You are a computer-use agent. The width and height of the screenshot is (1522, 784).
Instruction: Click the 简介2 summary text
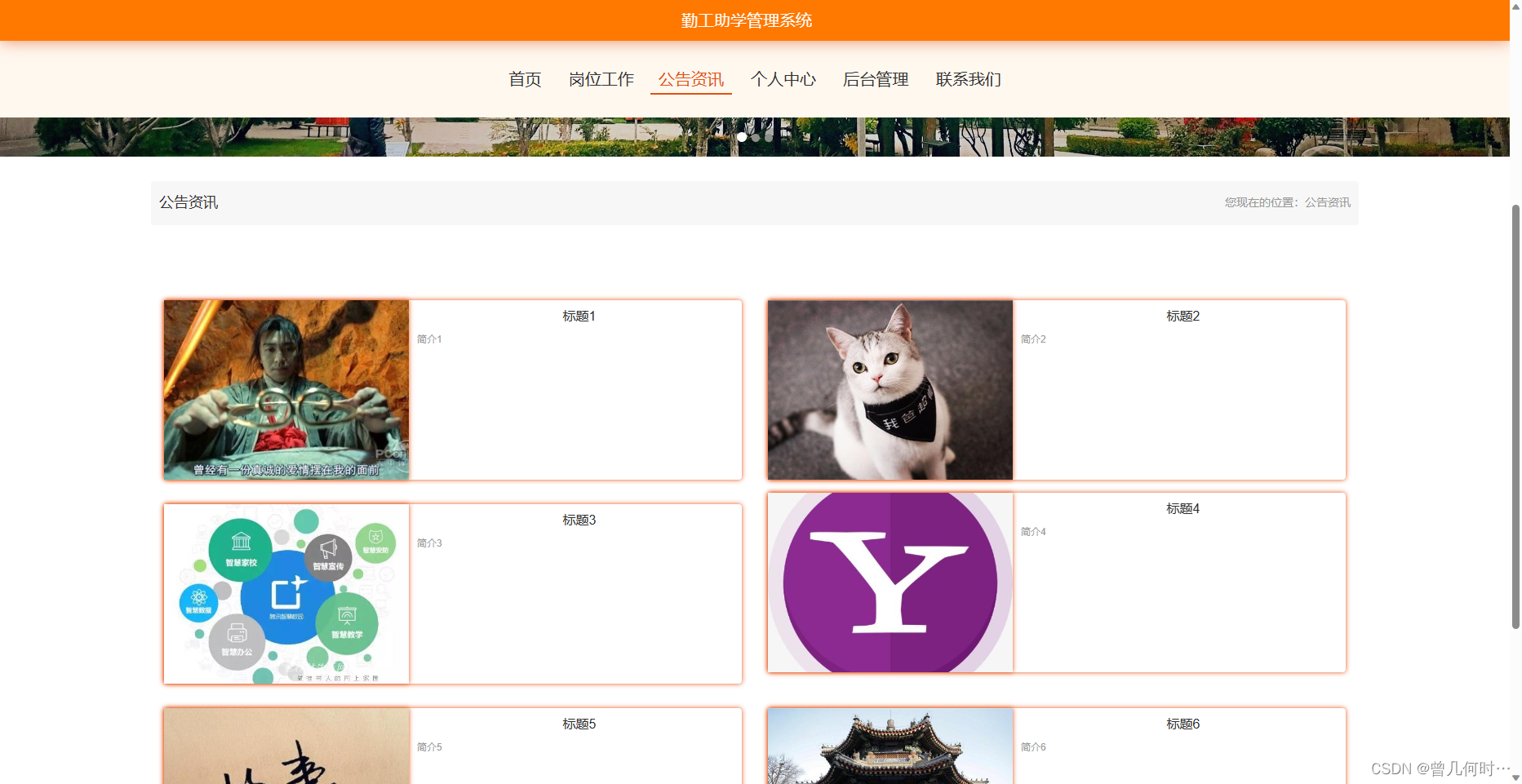click(x=1033, y=339)
